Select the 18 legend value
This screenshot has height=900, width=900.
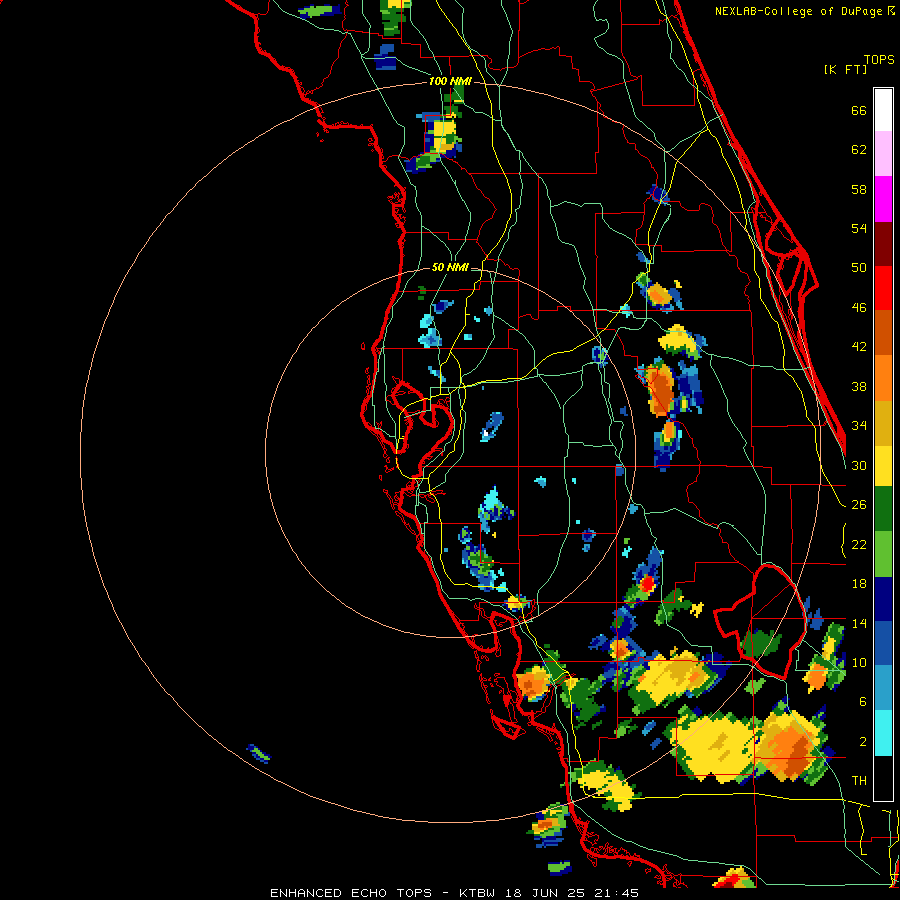859,584
